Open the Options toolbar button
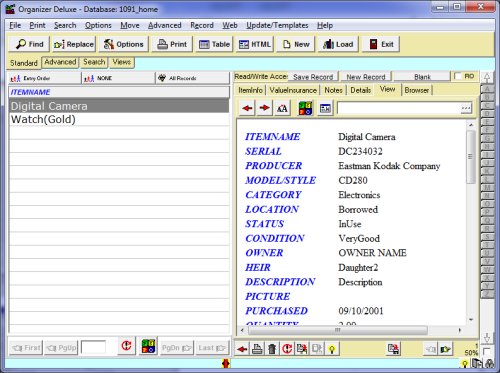Viewport: 500px width, 373px height. [x=123, y=44]
